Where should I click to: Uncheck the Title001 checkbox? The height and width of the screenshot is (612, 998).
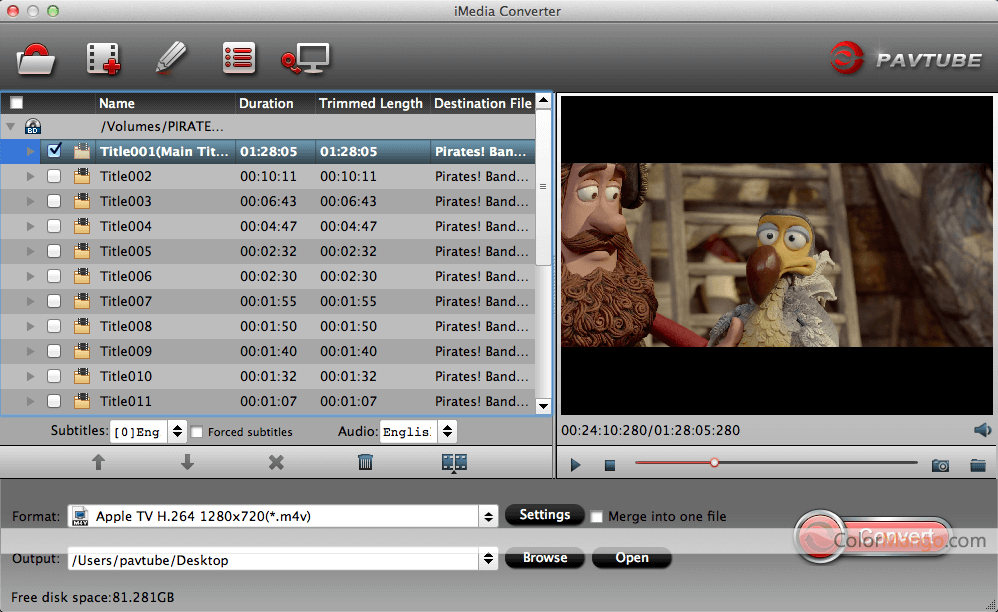point(55,151)
